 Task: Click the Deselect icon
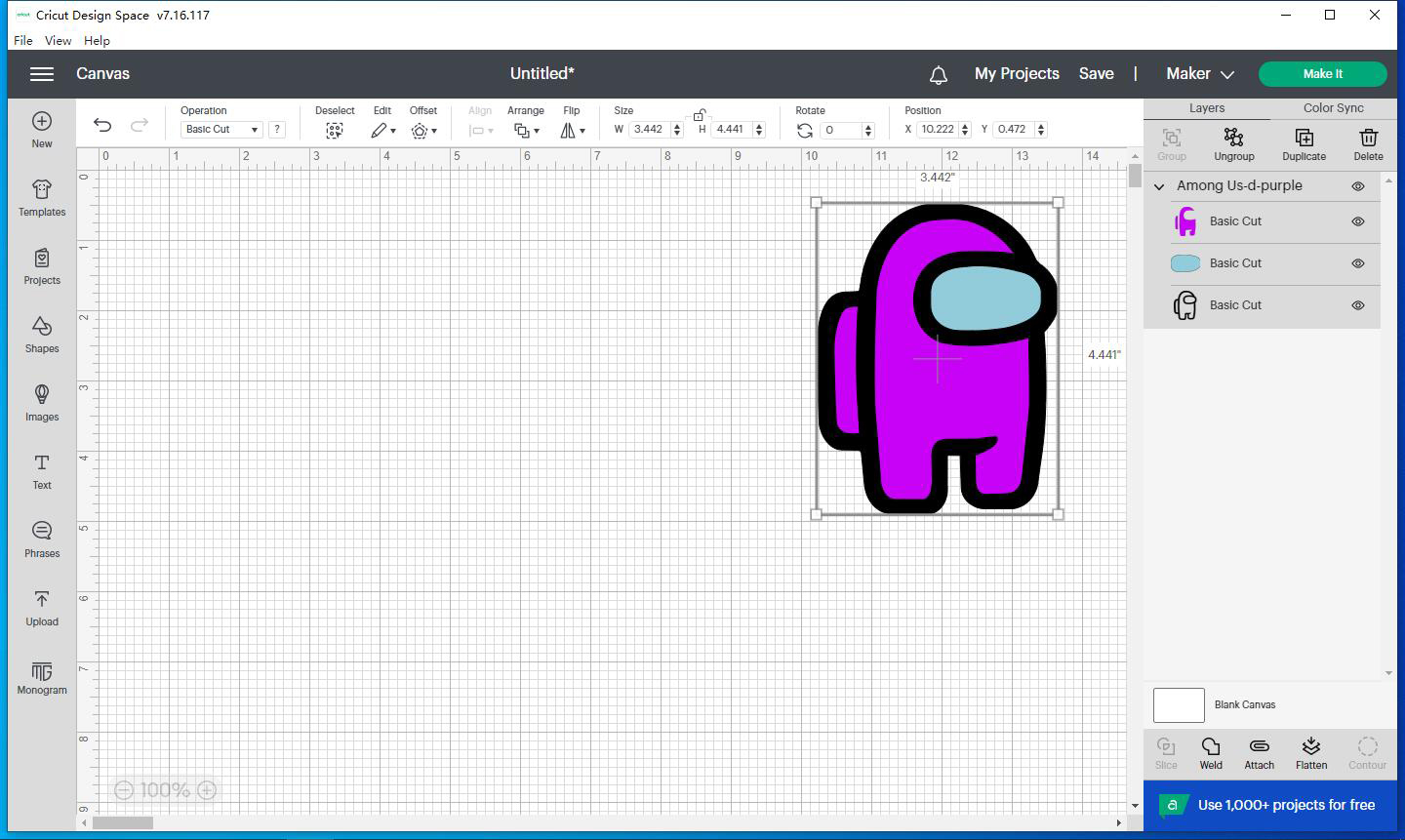(x=334, y=130)
